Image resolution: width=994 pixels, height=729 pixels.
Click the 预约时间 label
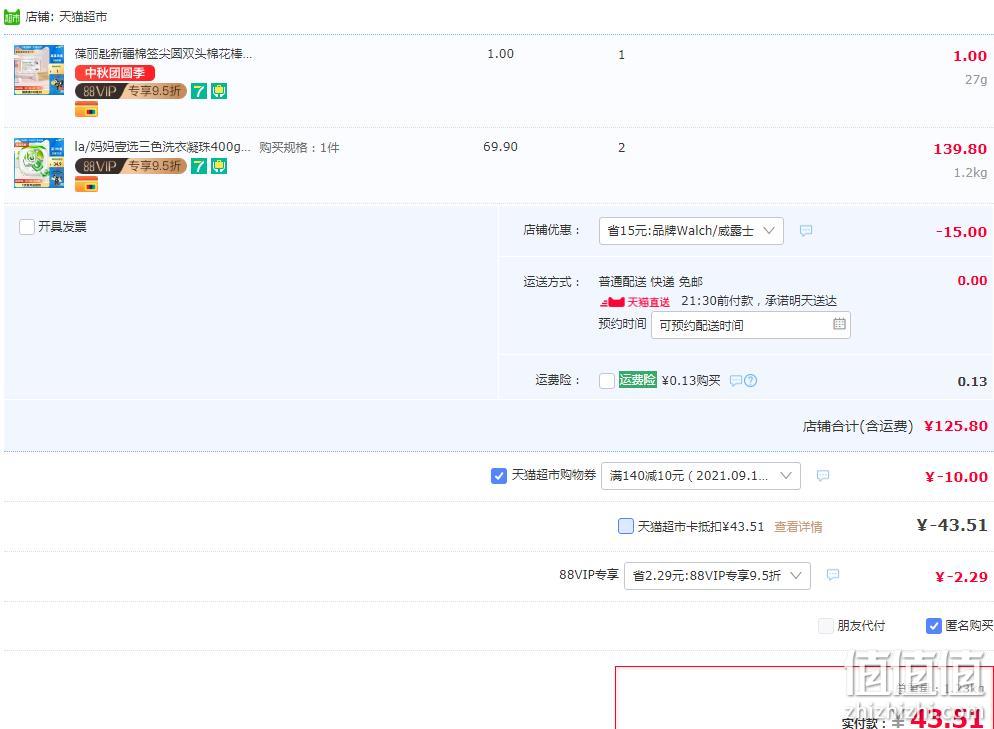click(622, 324)
